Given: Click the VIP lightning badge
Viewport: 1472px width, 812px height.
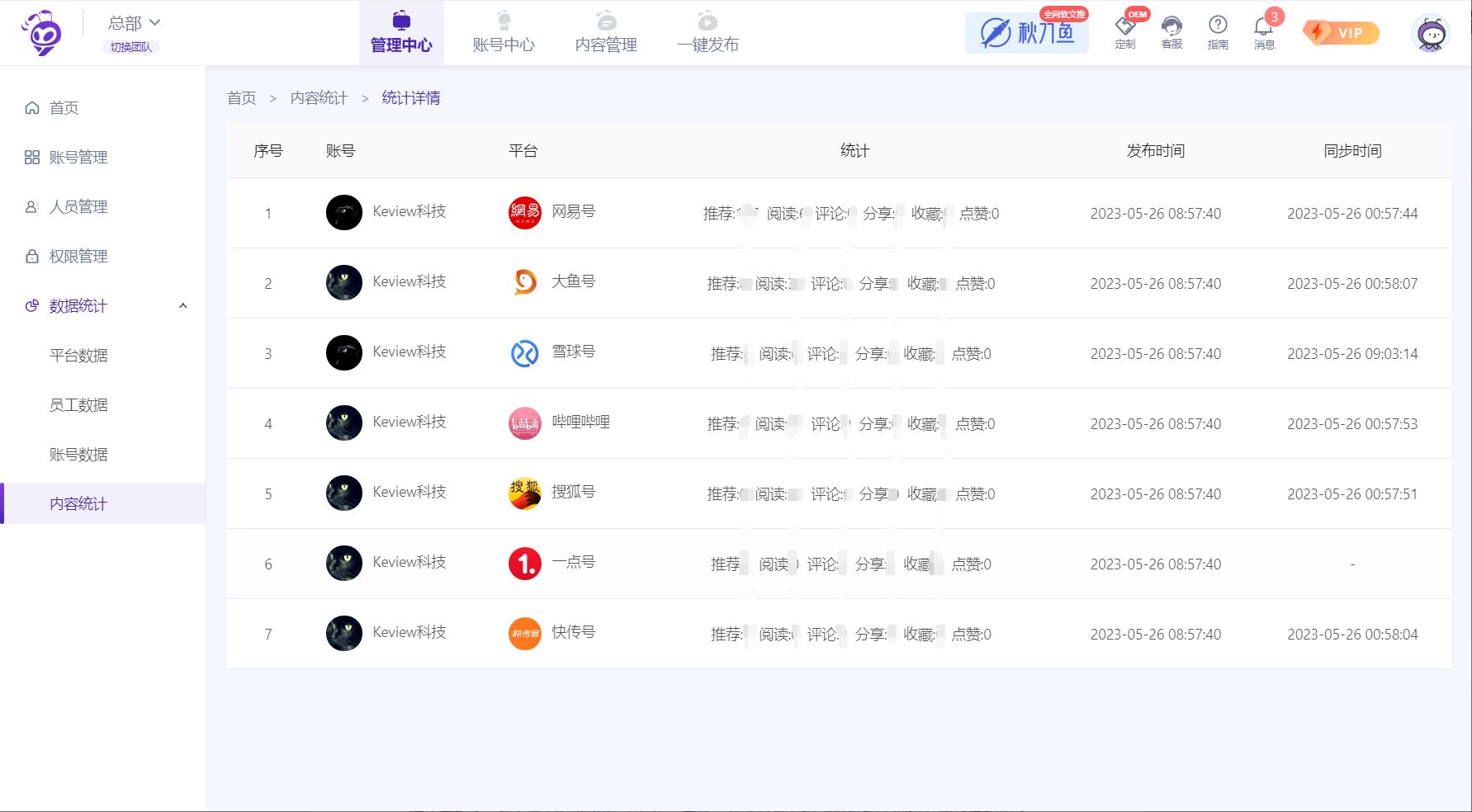Looking at the screenshot, I should tap(1341, 33).
